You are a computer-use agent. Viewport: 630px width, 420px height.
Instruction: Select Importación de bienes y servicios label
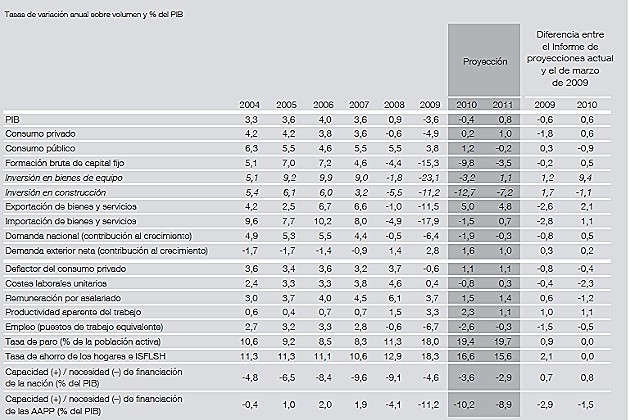click(68, 220)
